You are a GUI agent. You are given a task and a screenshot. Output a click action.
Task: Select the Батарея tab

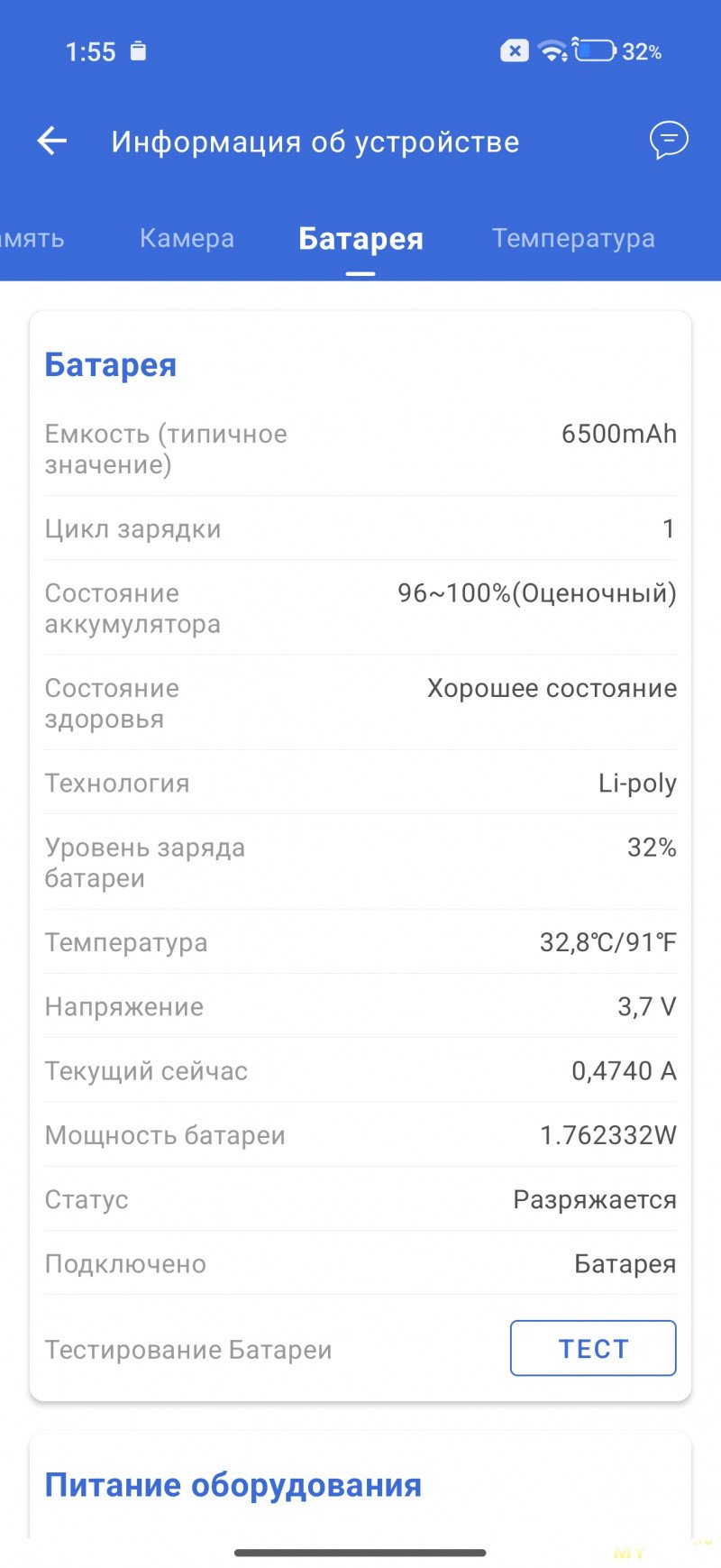point(360,239)
